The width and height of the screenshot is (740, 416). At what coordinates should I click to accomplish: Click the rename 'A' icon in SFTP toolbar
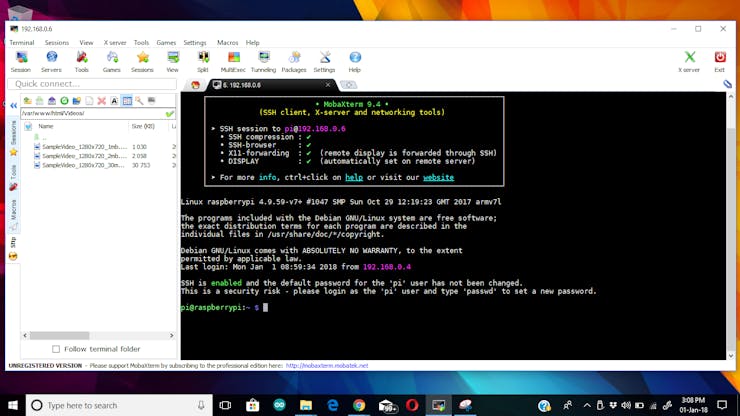coord(114,101)
